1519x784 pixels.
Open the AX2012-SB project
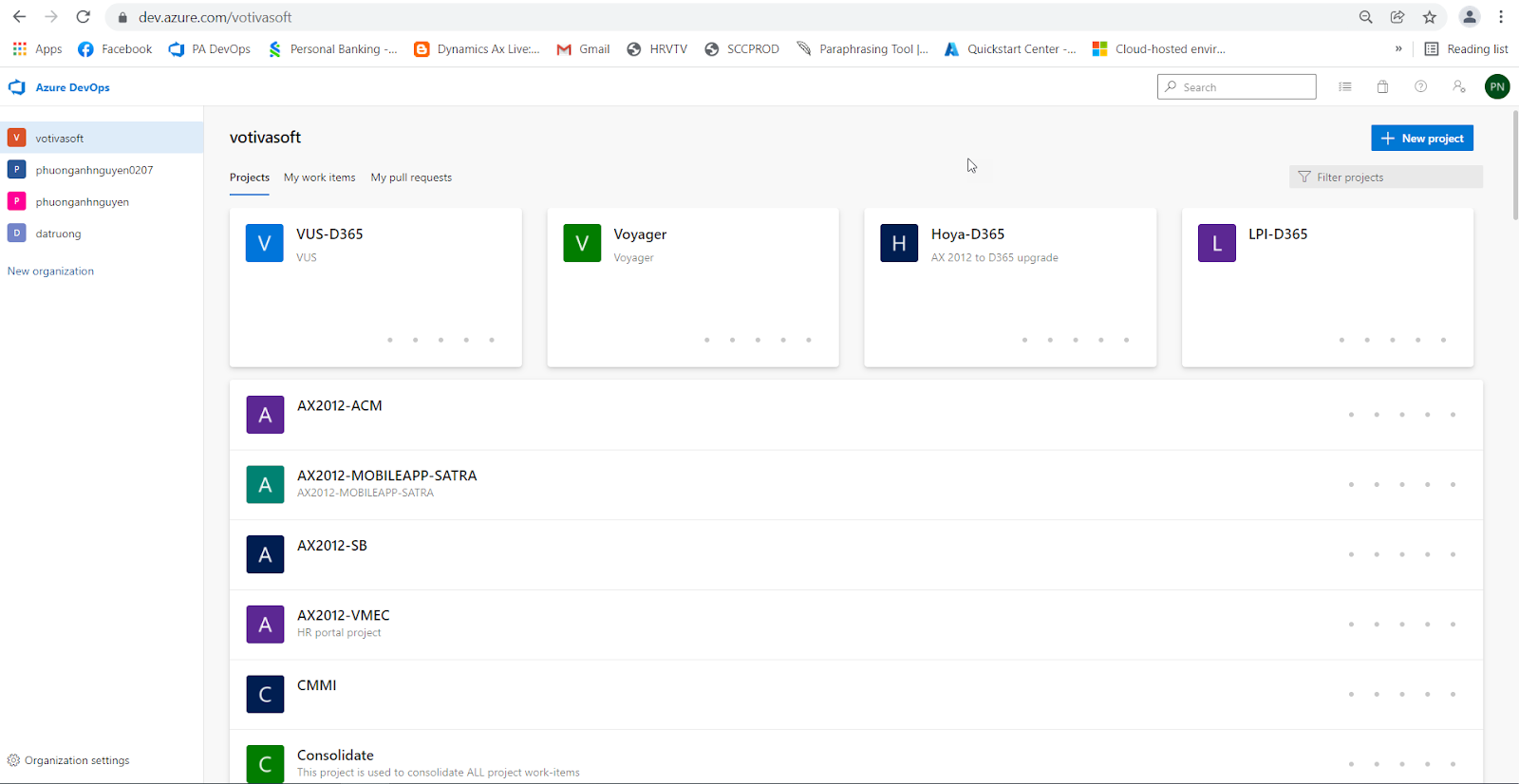point(856,555)
